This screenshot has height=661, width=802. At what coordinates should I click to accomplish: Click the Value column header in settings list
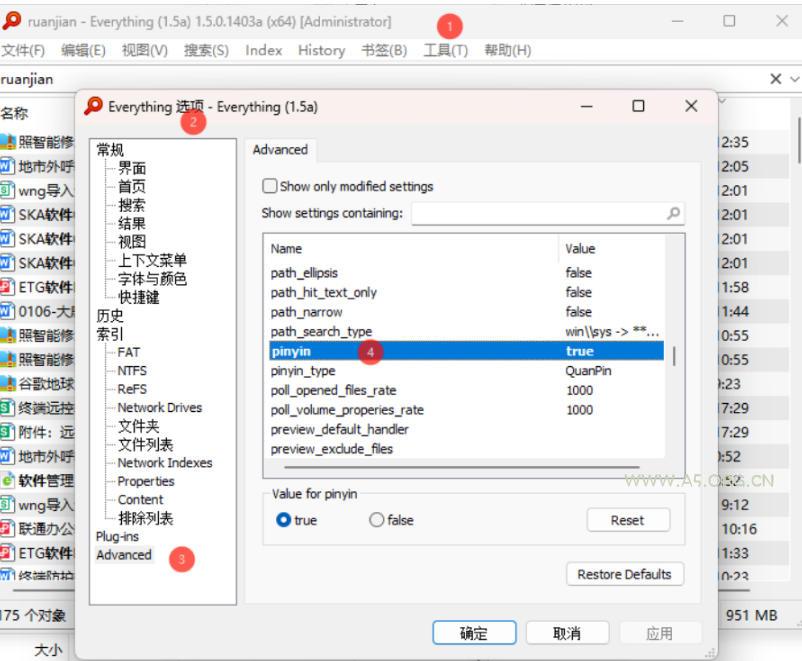612,249
